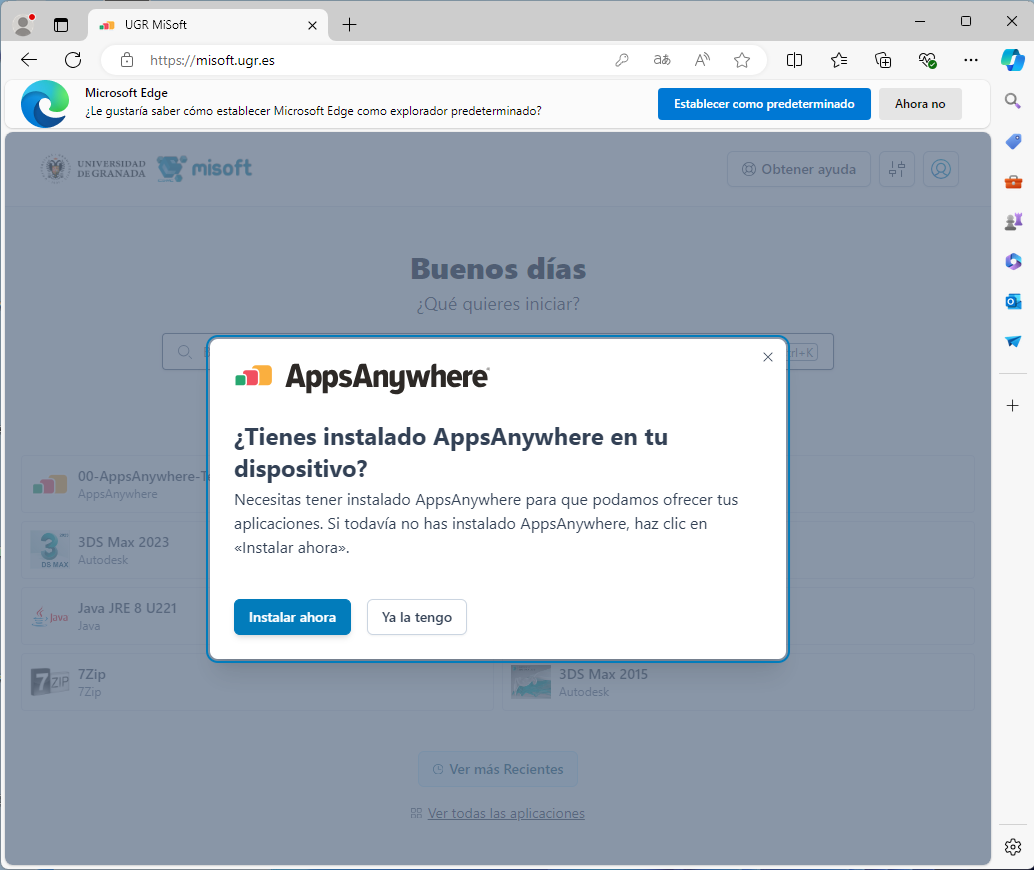Open the browser profile icon
Viewport: 1034px width, 870px height.
[x=24, y=25]
